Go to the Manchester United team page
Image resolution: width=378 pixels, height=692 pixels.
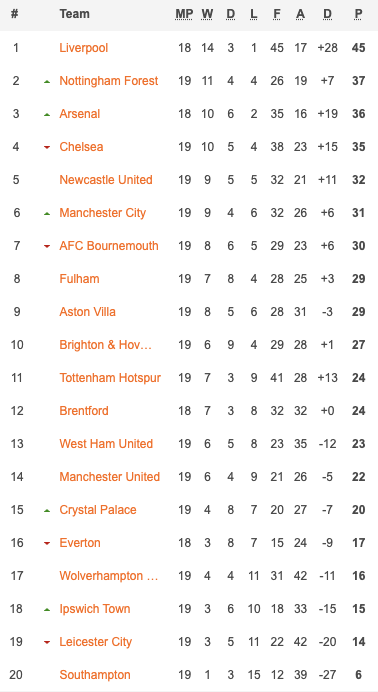tap(109, 477)
